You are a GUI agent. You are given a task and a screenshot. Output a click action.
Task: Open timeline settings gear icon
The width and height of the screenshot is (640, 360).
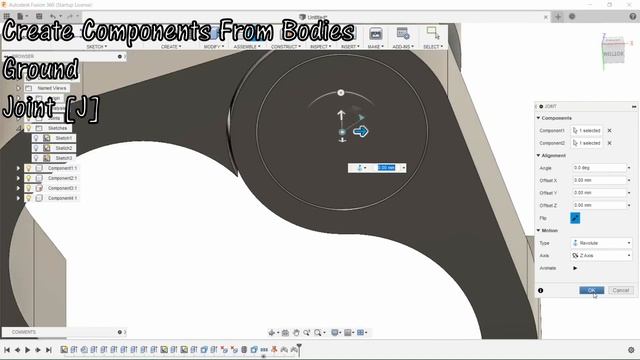631,350
